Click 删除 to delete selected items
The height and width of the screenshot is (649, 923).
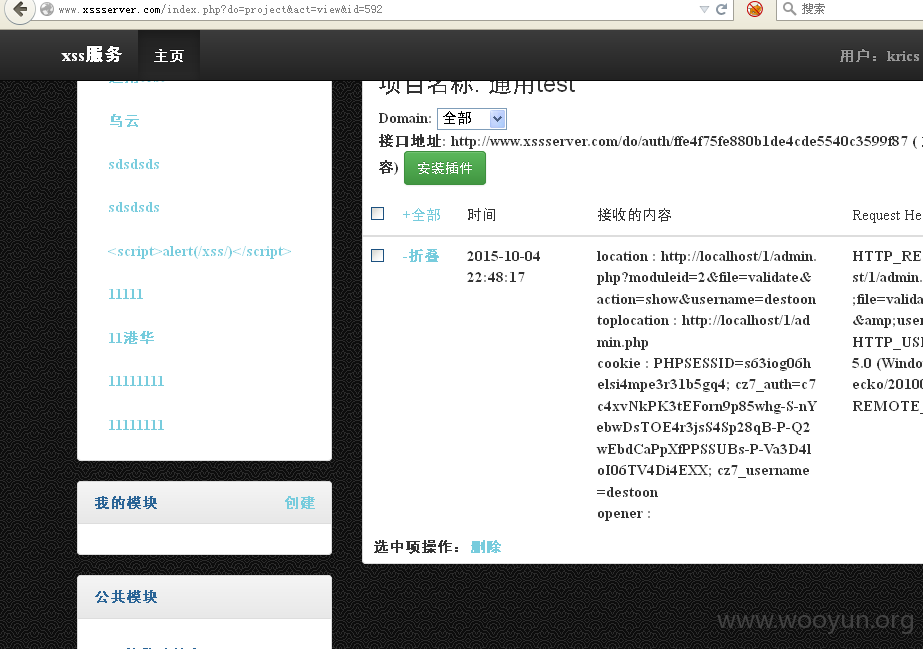point(486,547)
